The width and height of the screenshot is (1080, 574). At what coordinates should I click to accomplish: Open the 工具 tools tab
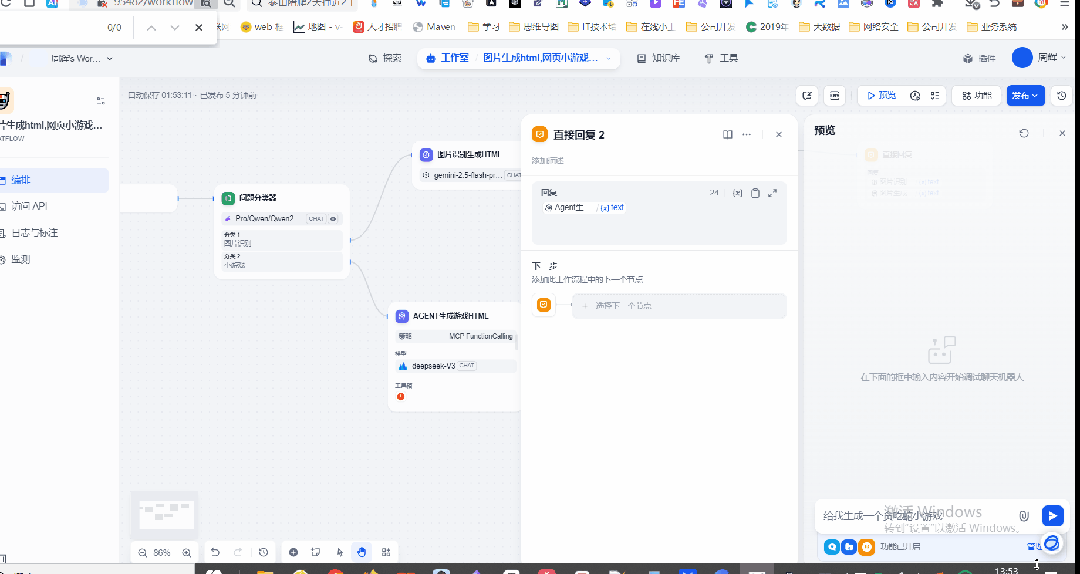(x=721, y=59)
